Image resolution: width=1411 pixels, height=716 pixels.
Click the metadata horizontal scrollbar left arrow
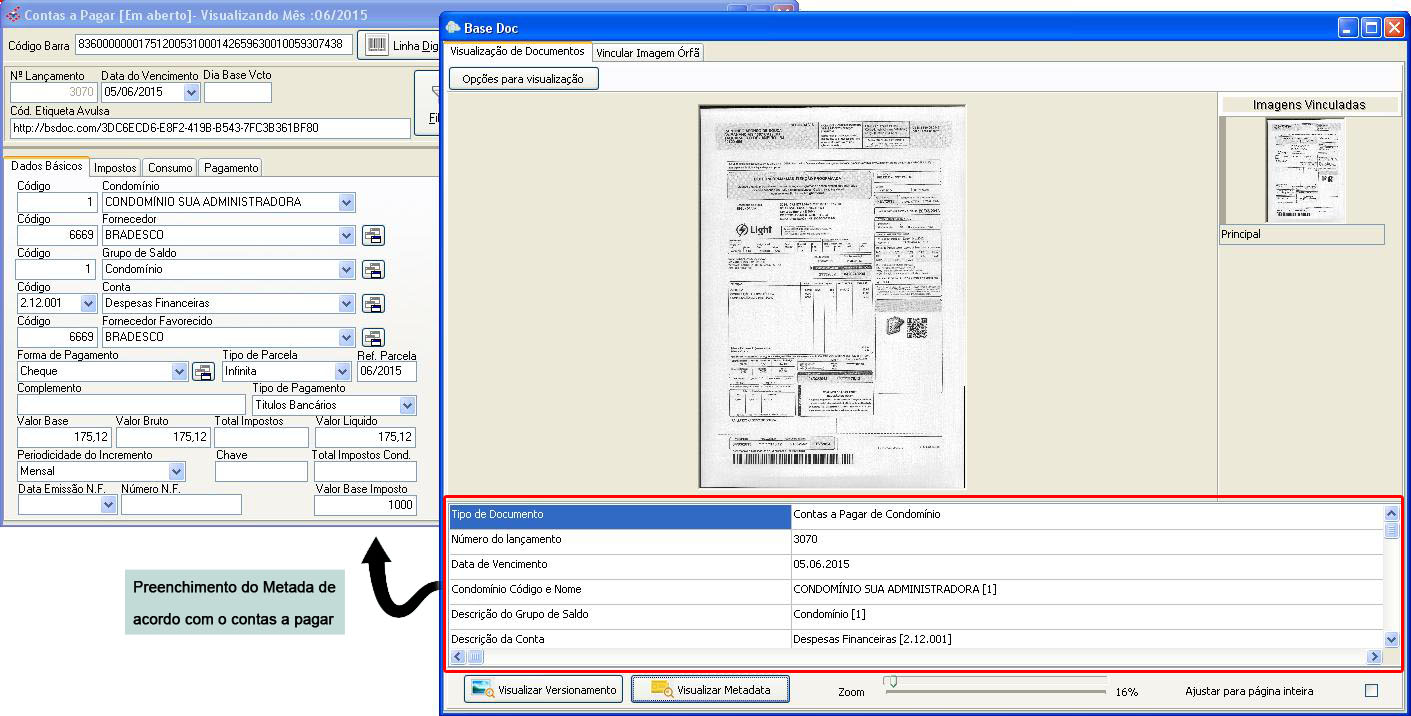tap(458, 657)
